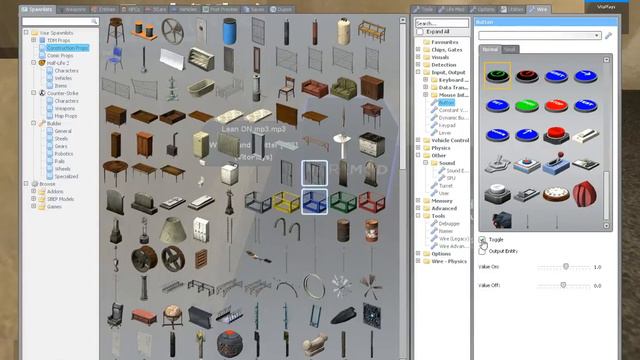Enable the Output Entity checkbox

(482, 251)
